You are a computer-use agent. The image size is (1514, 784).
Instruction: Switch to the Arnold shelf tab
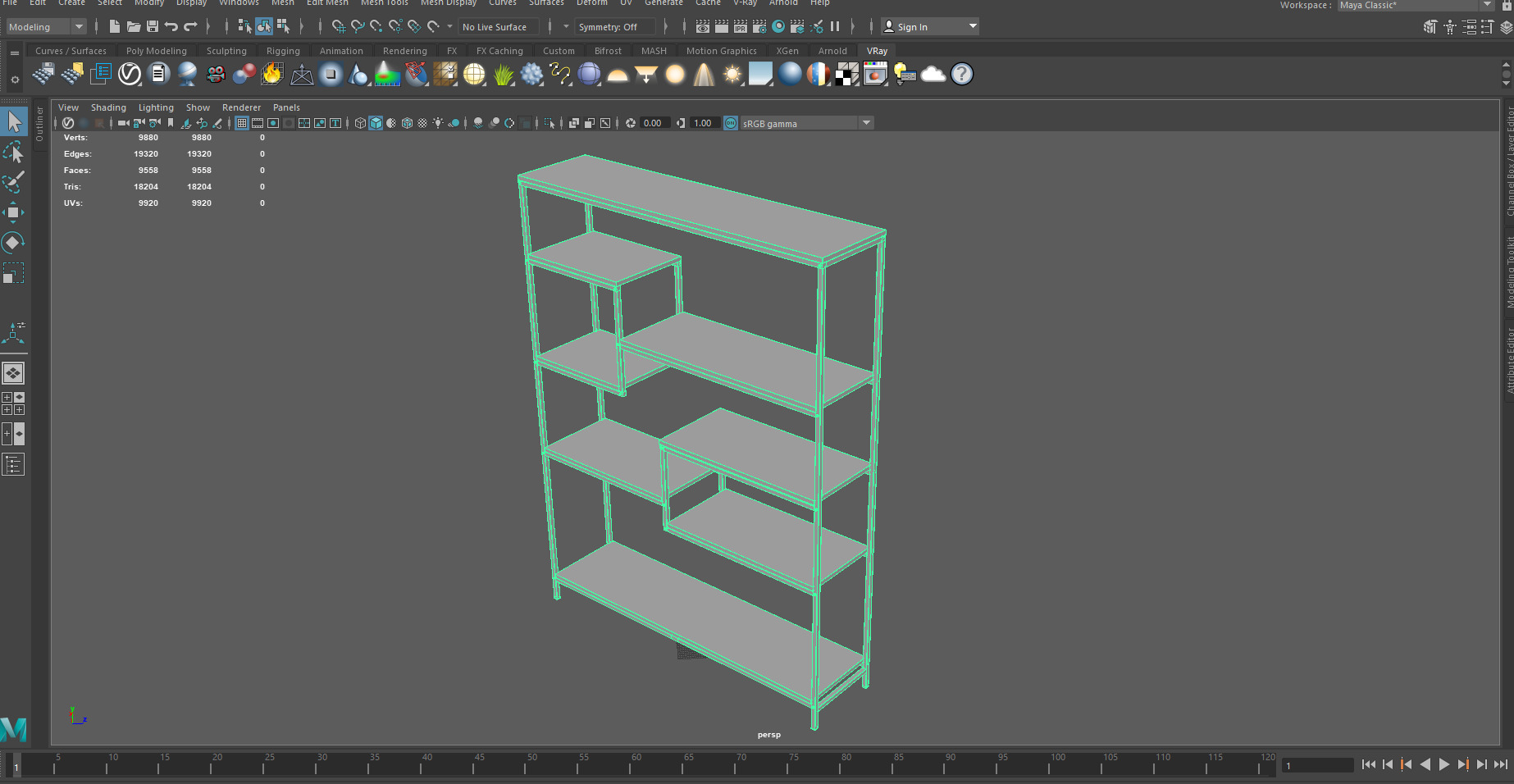pos(832,51)
